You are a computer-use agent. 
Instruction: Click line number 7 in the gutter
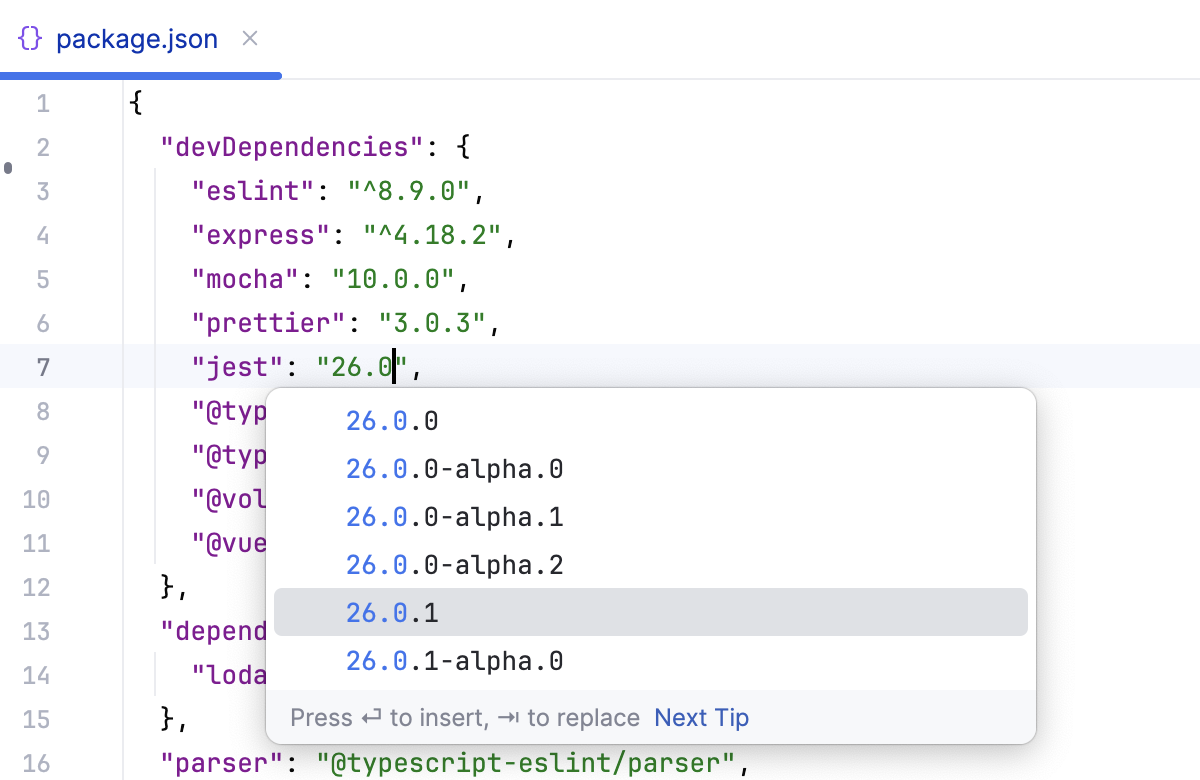(x=42, y=366)
